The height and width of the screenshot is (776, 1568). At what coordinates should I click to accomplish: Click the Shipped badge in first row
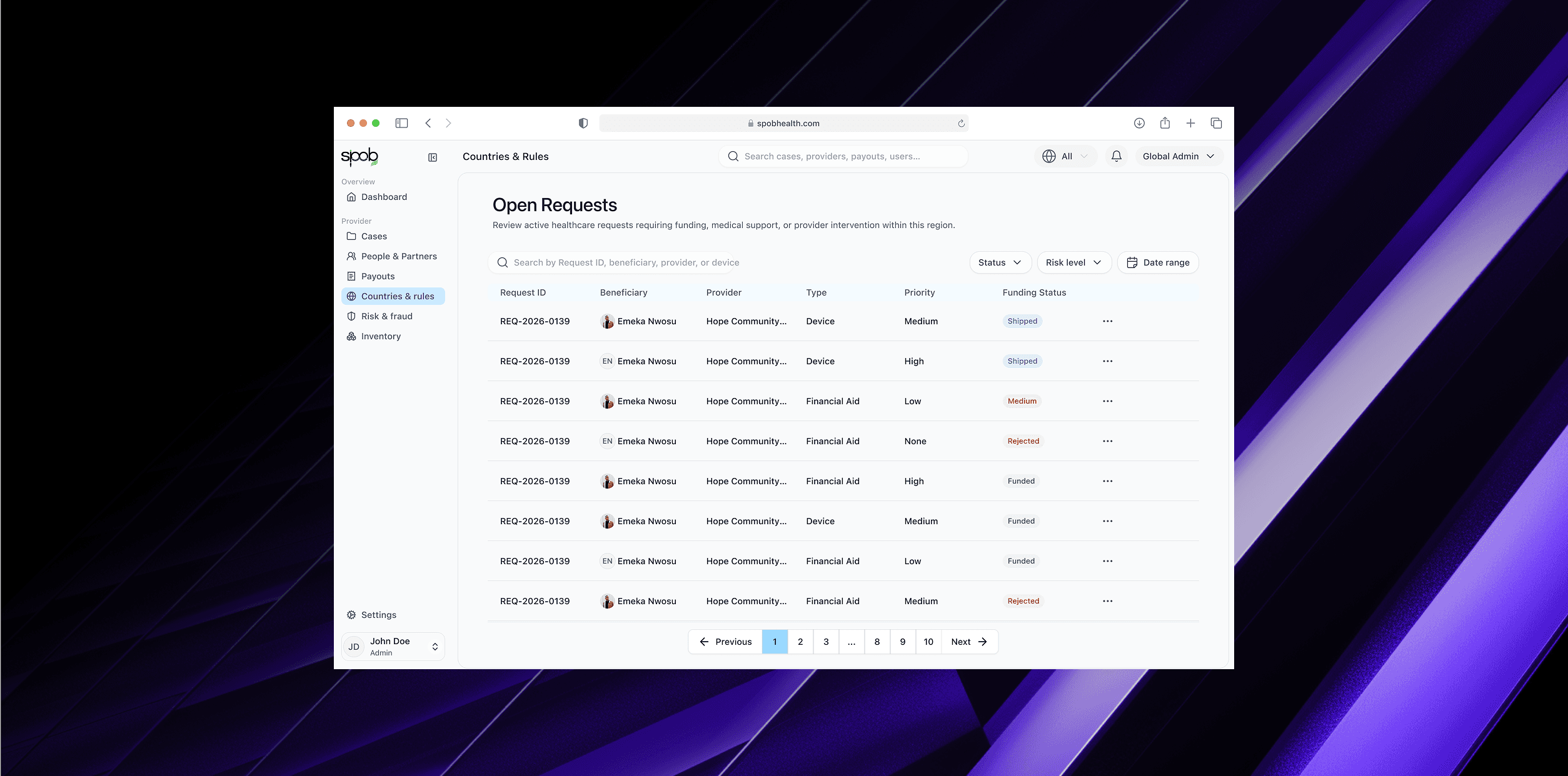pos(1022,321)
